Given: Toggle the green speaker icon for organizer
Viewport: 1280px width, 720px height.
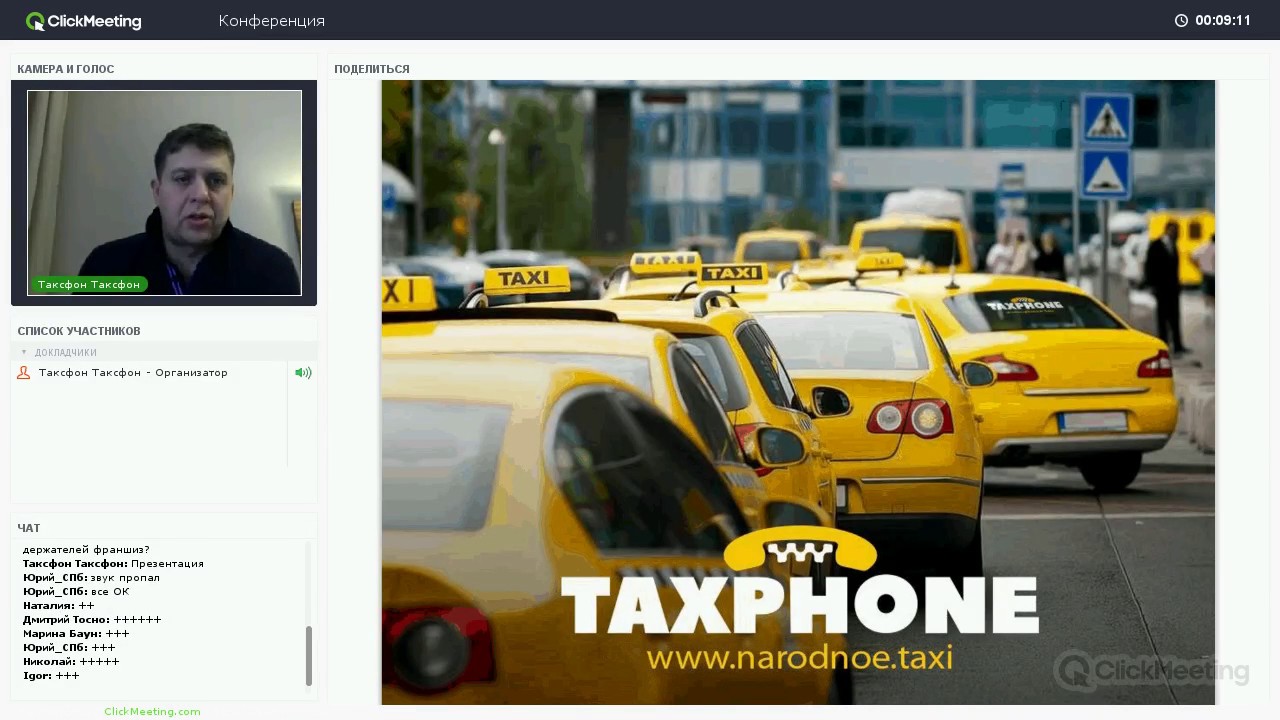Looking at the screenshot, I should (x=303, y=373).
